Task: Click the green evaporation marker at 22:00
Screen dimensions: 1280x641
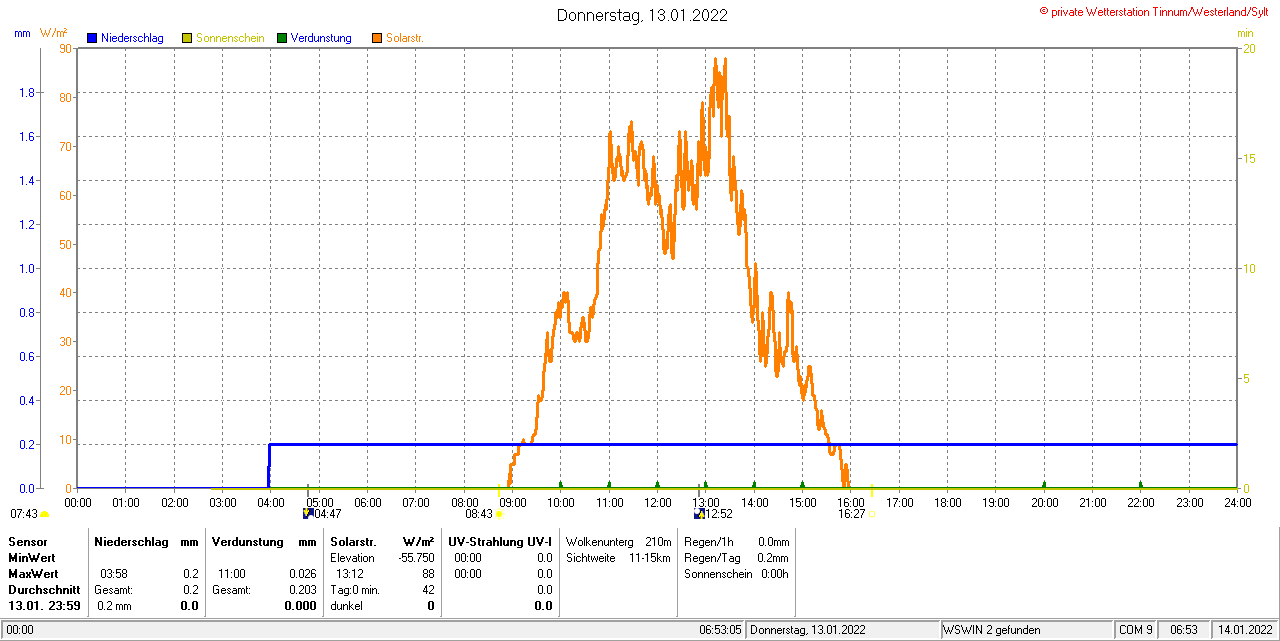Action: [x=1141, y=485]
